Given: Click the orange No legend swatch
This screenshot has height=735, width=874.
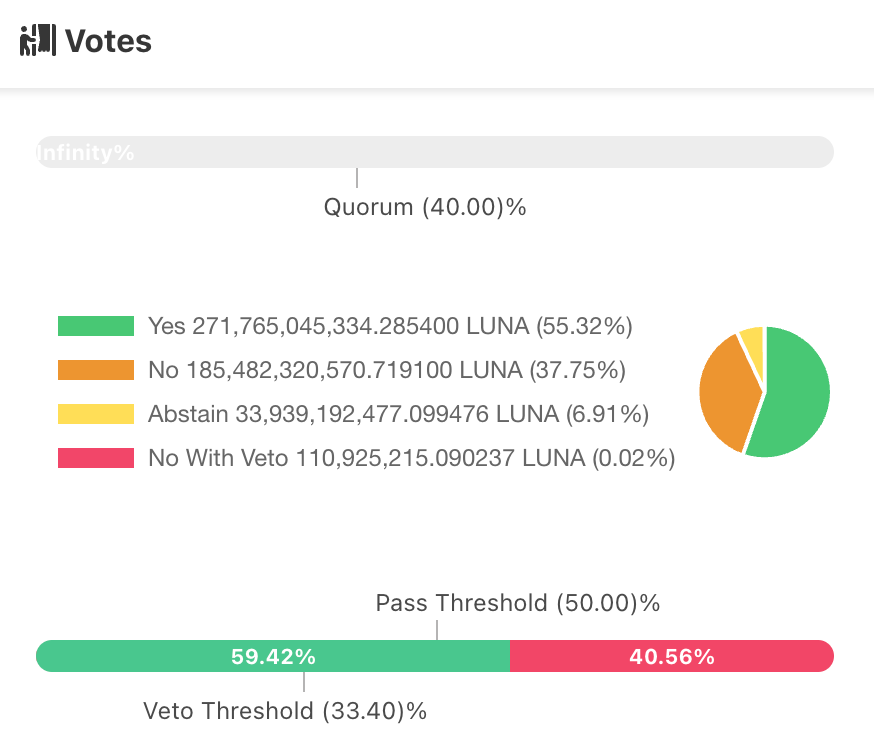Looking at the screenshot, I should (x=96, y=370).
